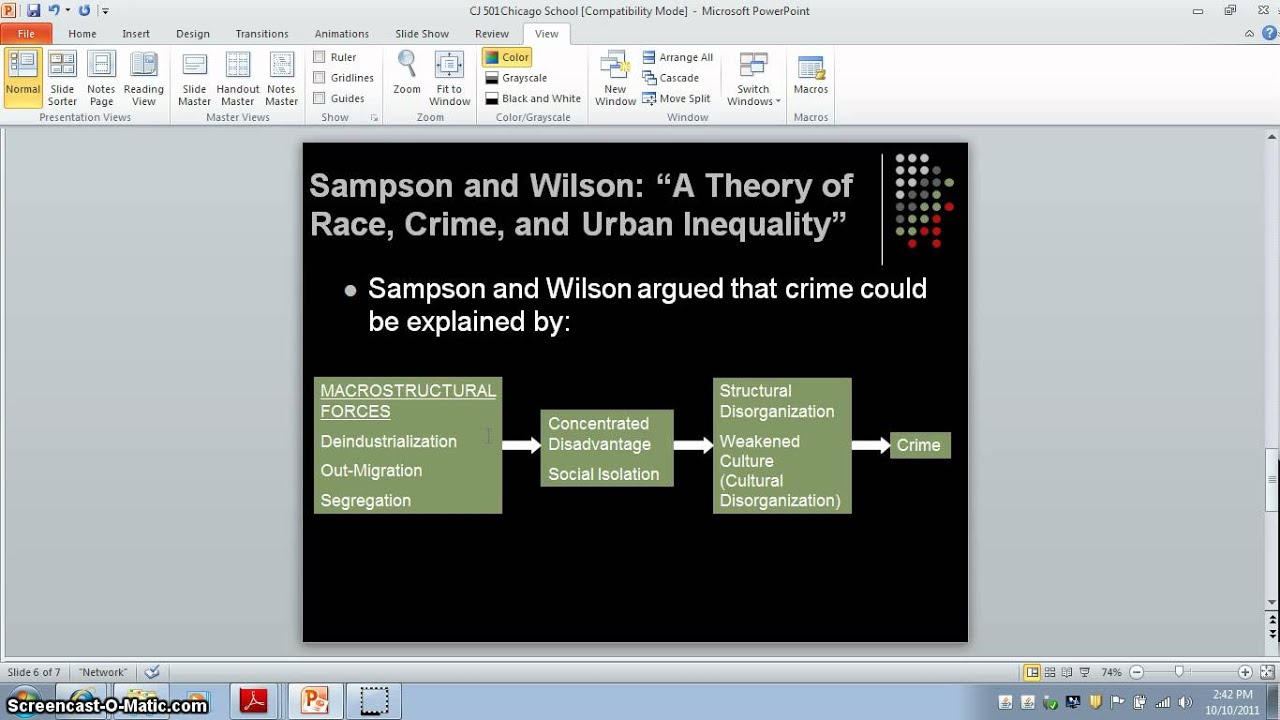The width and height of the screenshot is (1280, 720).
Task: Open Adobe Acrobat in the taskbar
Action: (254, 701)
